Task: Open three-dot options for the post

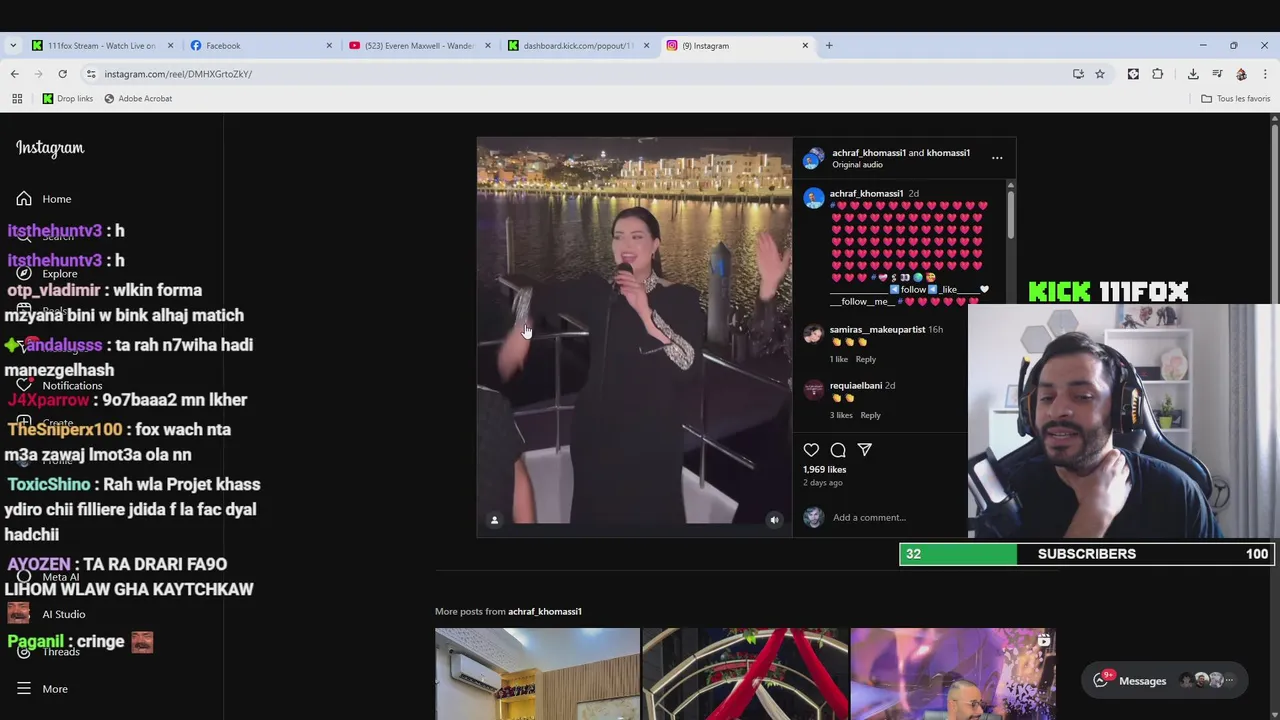Action: pos(997,158)
